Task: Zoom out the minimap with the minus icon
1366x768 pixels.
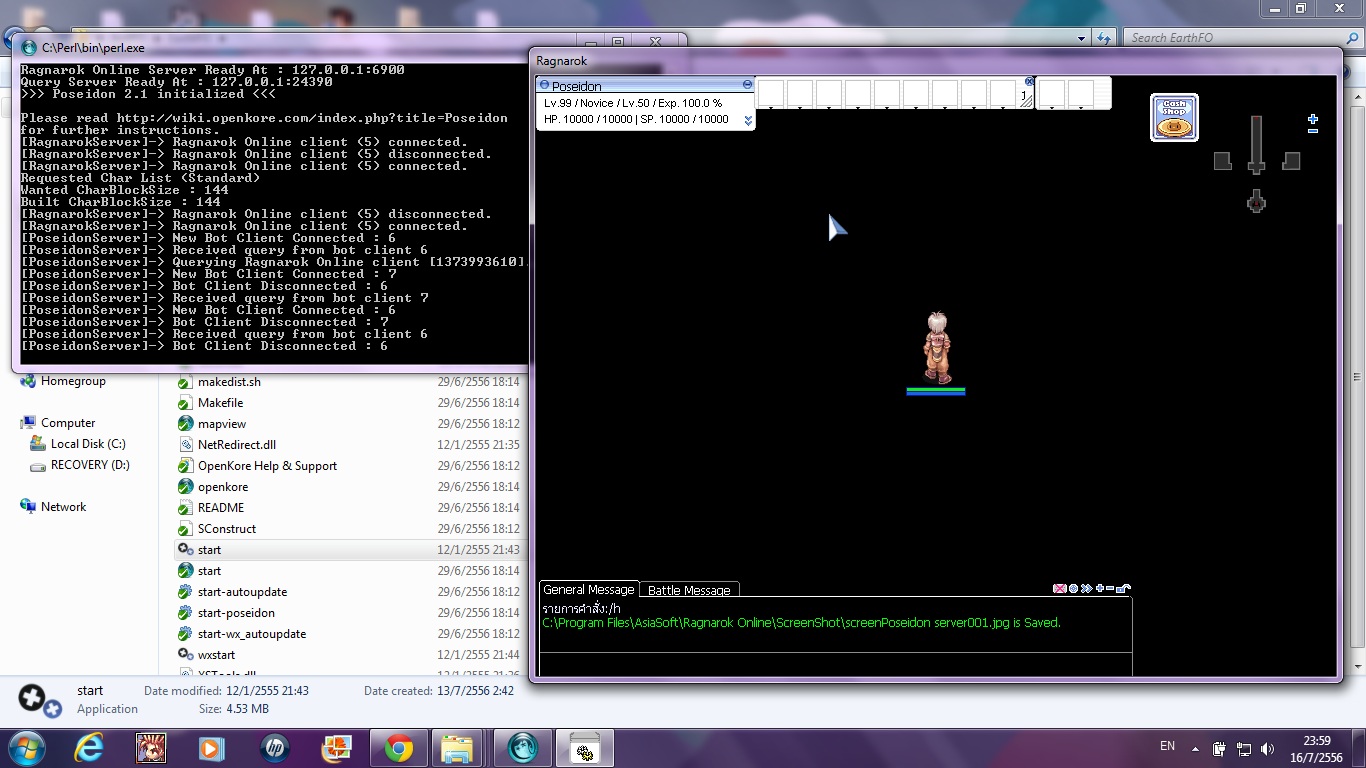Action: click(x=1313, y=131)
